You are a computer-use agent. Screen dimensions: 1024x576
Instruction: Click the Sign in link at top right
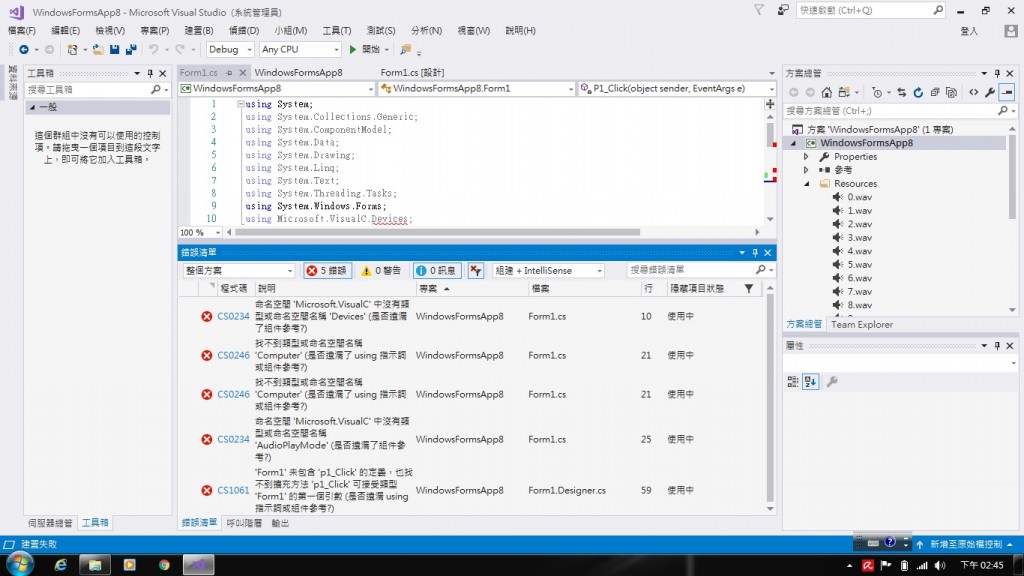[969, 31]
